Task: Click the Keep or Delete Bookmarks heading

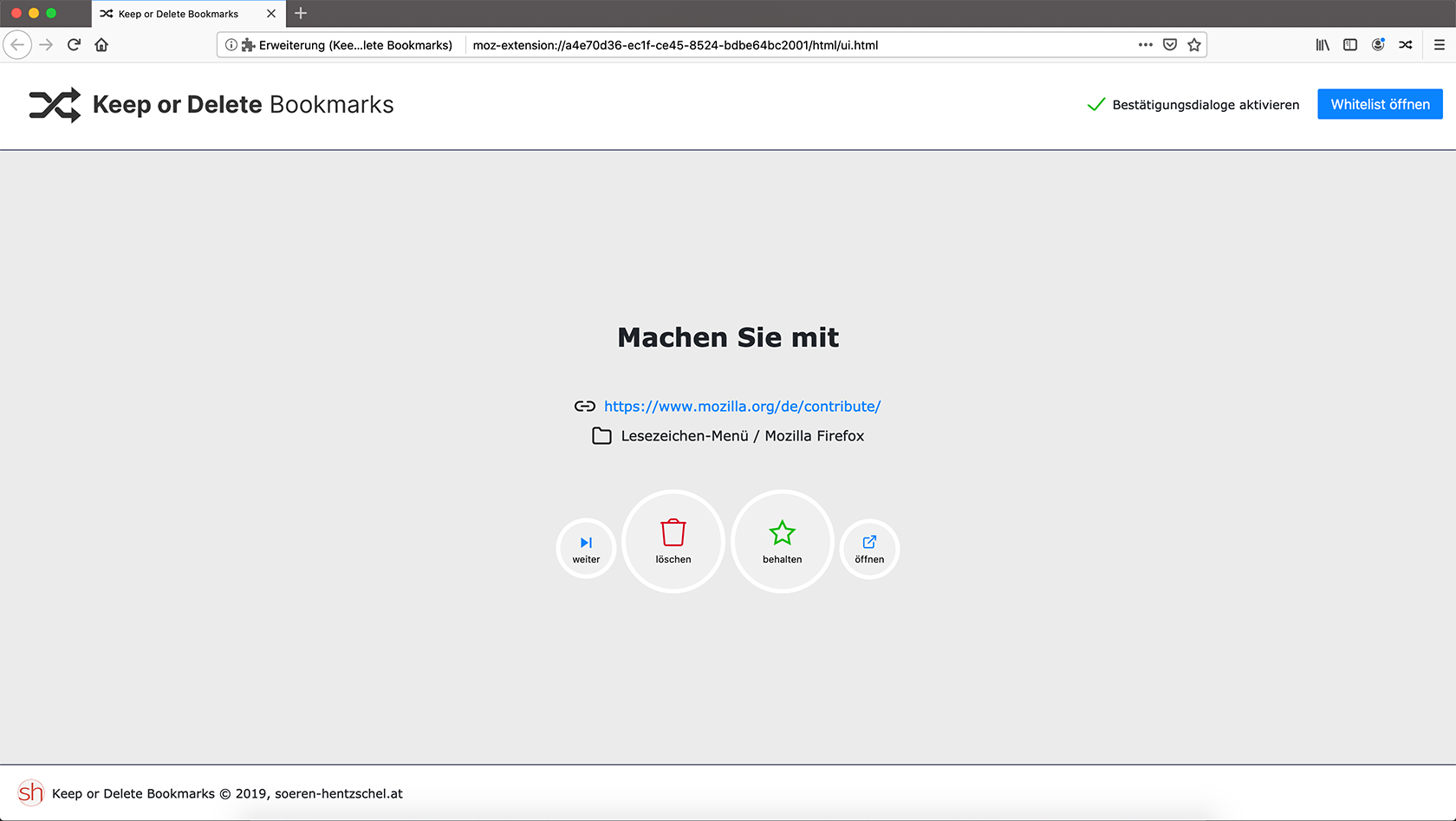Action: tap(243, 104)
